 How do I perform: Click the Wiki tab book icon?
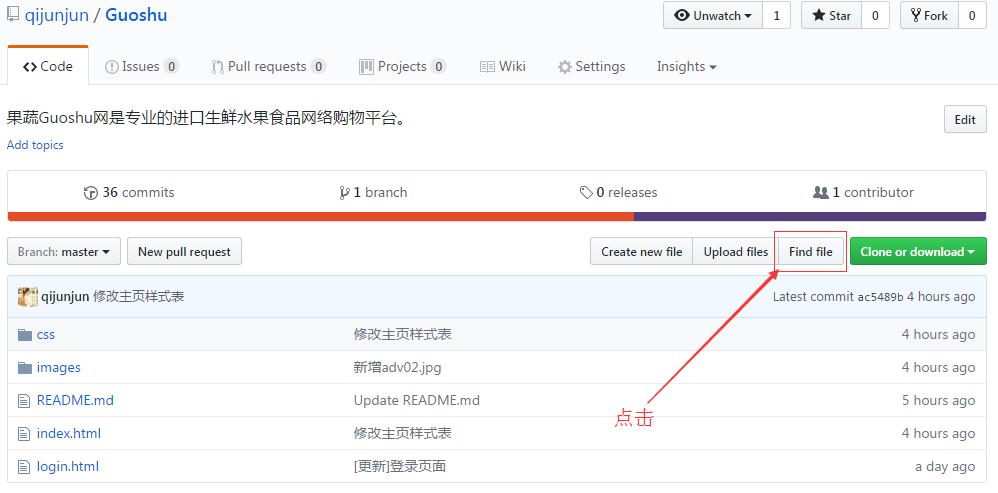click(487, 67)
